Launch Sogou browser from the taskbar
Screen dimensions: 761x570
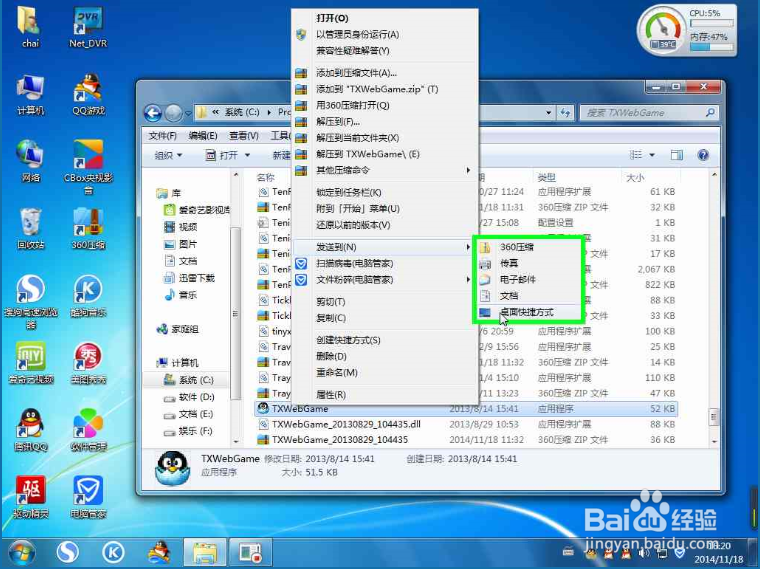click(67, 553)
